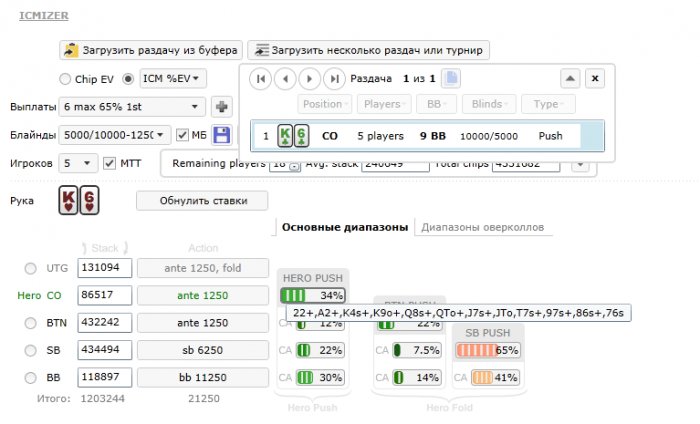Viewport: 700px width, 424px height.
Task: Adjust SB call 22% range bar
Action: pos(320,350)
